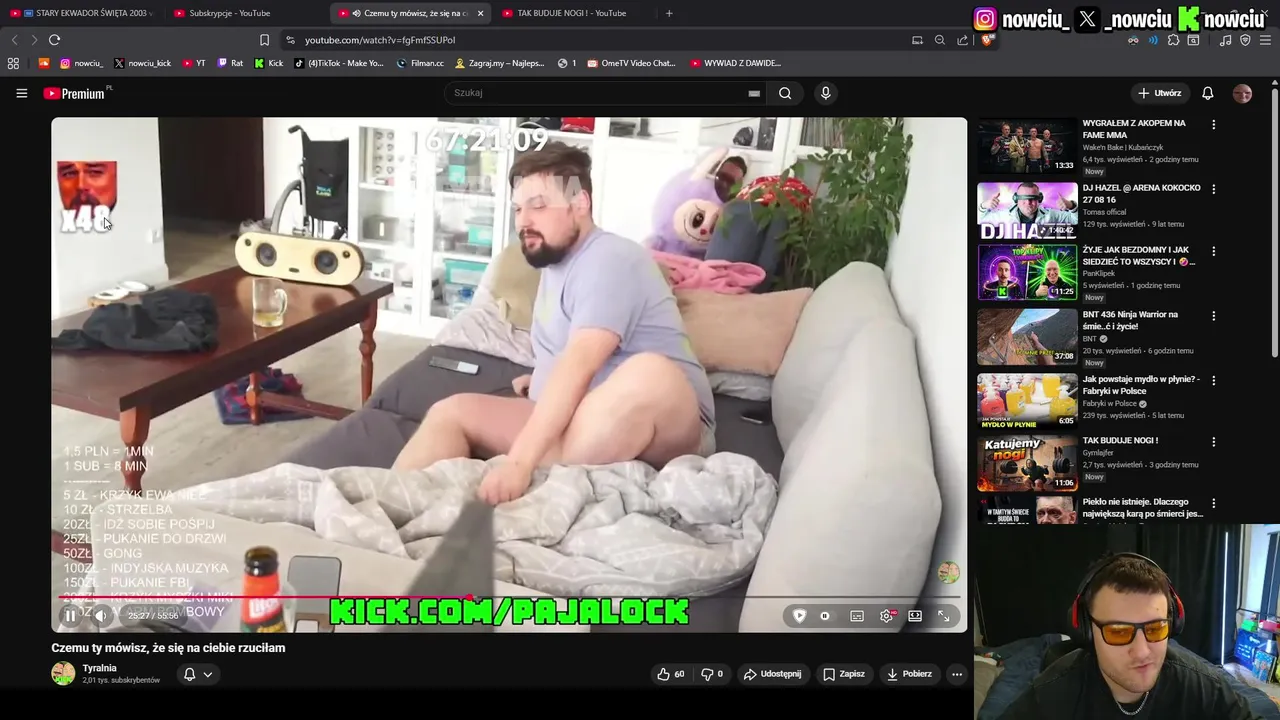Image resolution: width=1280 pixels, height=720 pixels.
Task: Click Pobierz download button
Action: pos(909,674)
